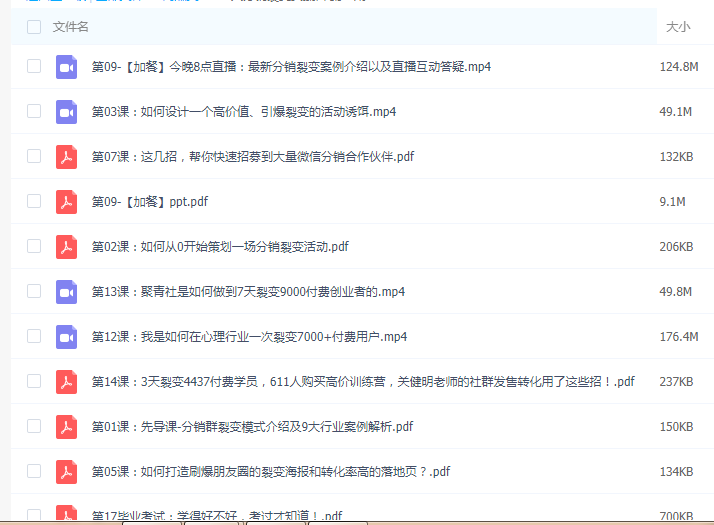The height and width of the screenshot is (525, 714).
Task: Click the video icon for 第13课 聚壹社 file
Action: [x=66, y=292]
